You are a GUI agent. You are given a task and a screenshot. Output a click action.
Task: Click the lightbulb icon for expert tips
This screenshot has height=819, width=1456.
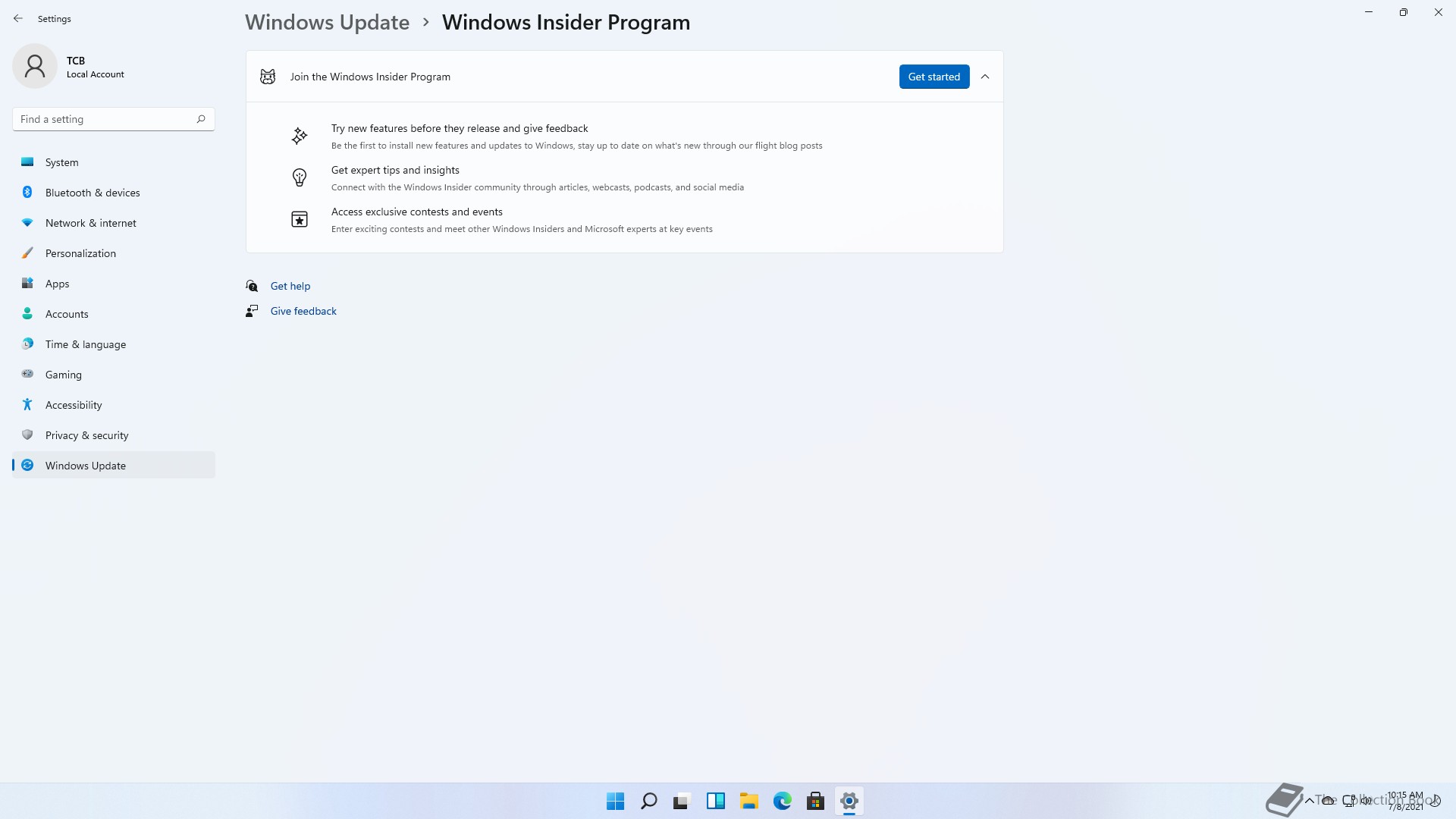point(300,177)
